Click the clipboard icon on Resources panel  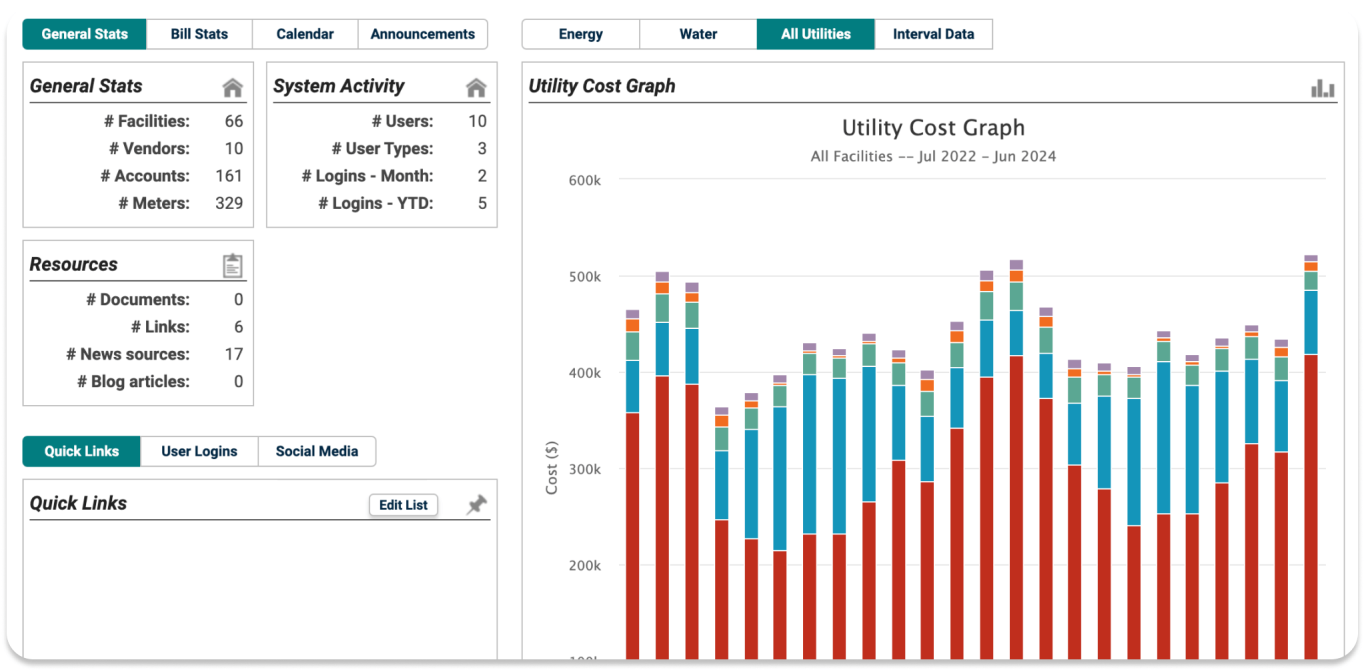pos(232,264)
